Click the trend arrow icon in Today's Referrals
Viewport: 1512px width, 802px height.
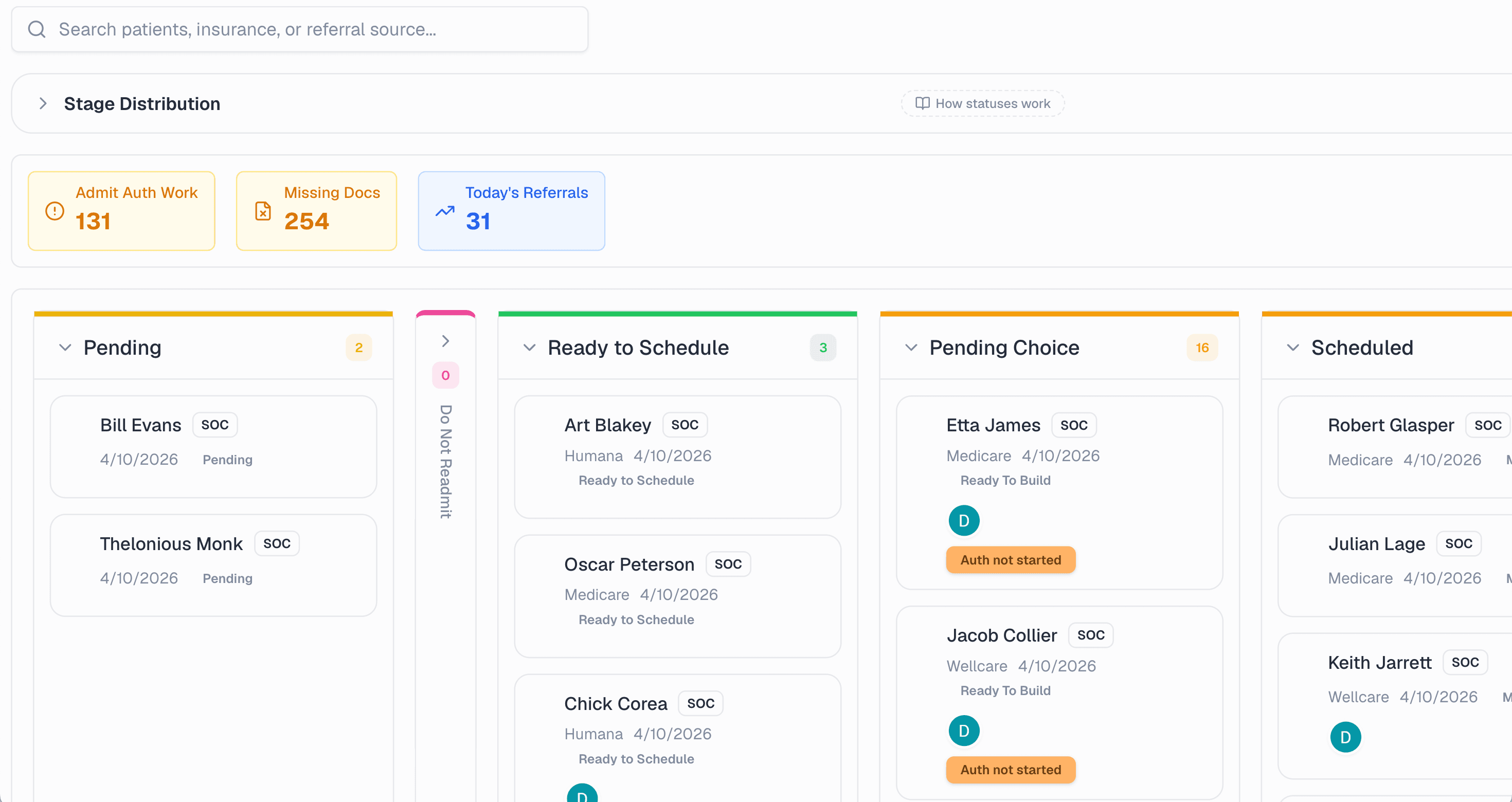pyautogui.click(x=445, y=211)
